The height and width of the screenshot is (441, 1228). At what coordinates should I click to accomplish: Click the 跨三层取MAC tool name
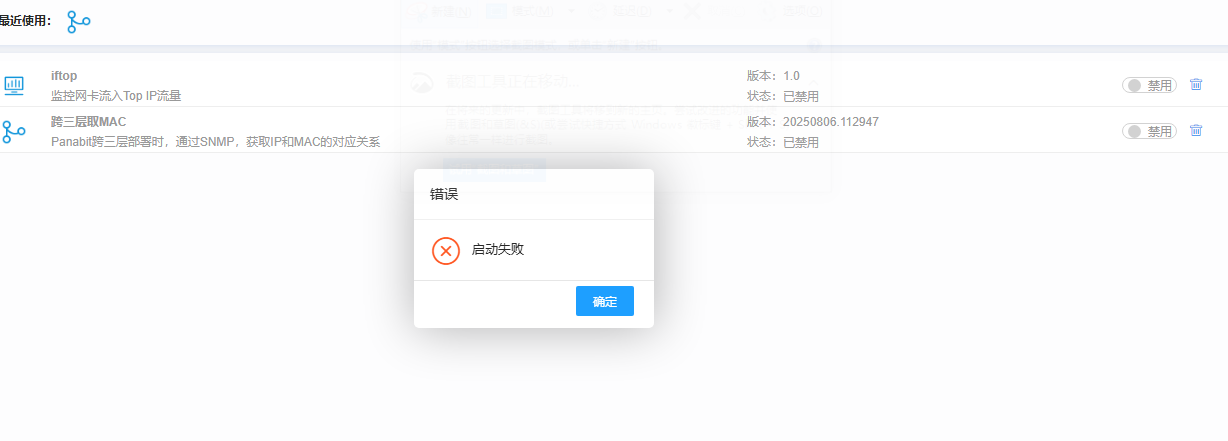click(88, 122)
